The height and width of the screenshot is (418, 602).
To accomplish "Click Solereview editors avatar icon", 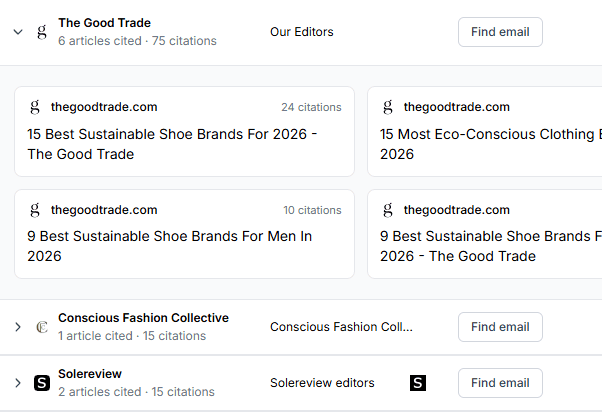I will coord(418,383).
